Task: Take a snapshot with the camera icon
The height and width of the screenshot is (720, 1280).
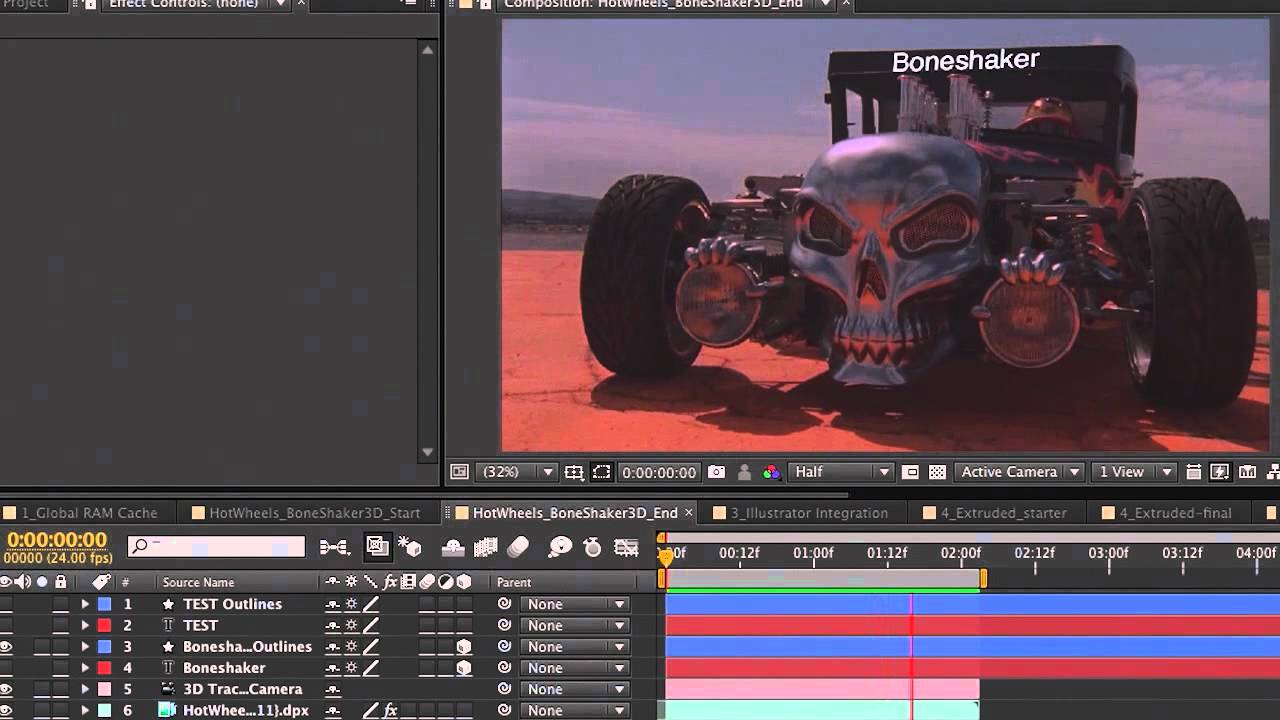Action: coord(716,472)
